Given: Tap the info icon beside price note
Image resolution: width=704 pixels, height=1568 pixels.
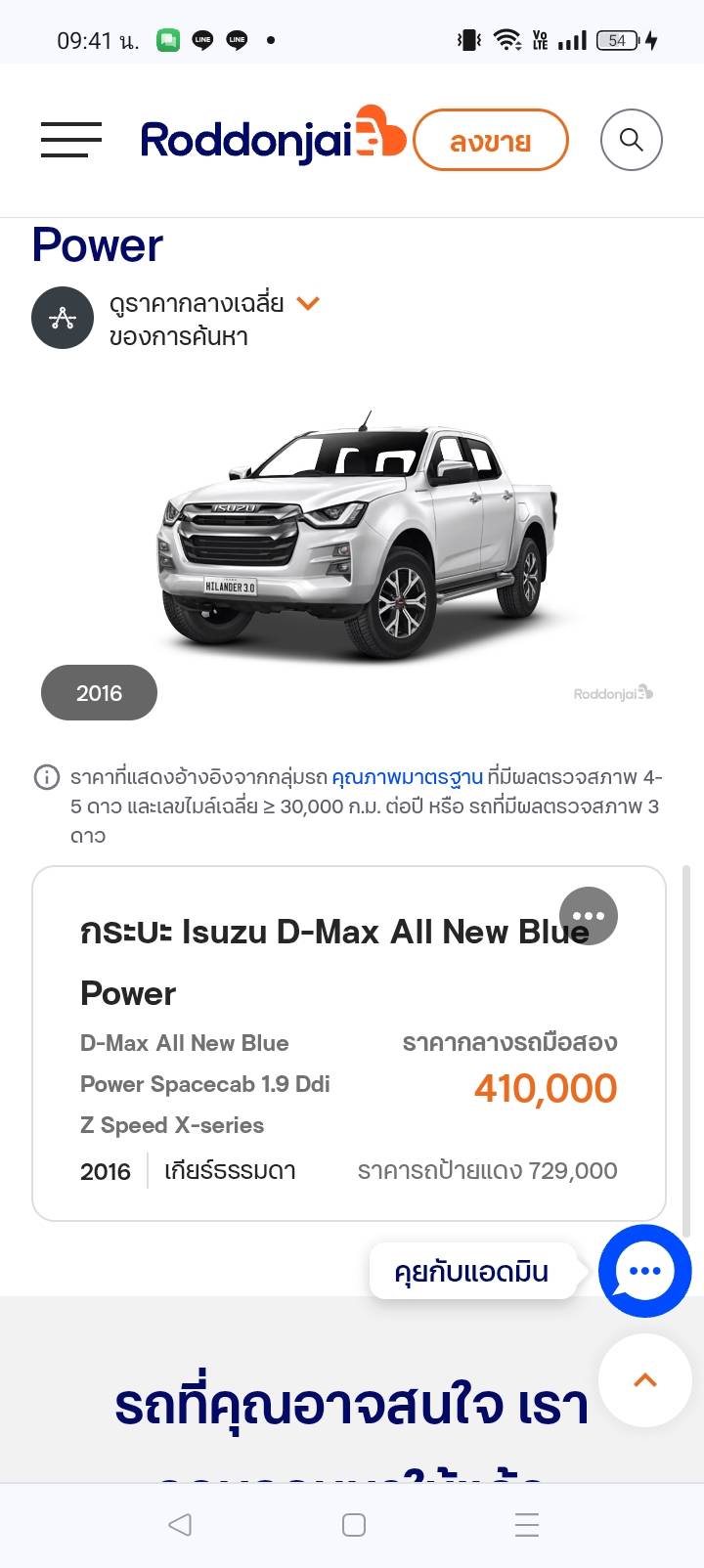Looking at the screenshot, I should [46, 777].
